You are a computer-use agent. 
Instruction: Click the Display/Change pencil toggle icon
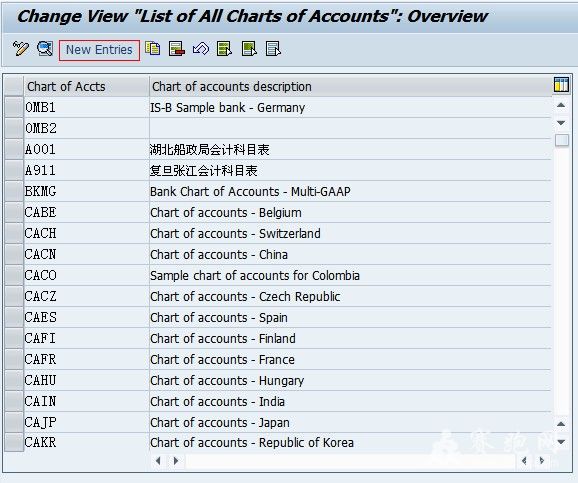pos(21,49)
